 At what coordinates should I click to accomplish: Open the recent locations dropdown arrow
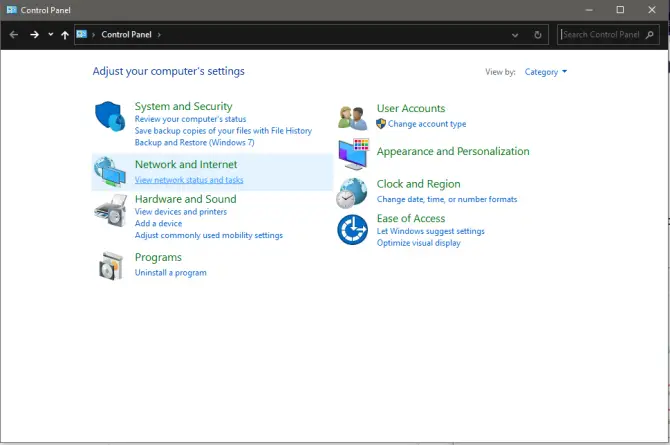click(50, 35)
